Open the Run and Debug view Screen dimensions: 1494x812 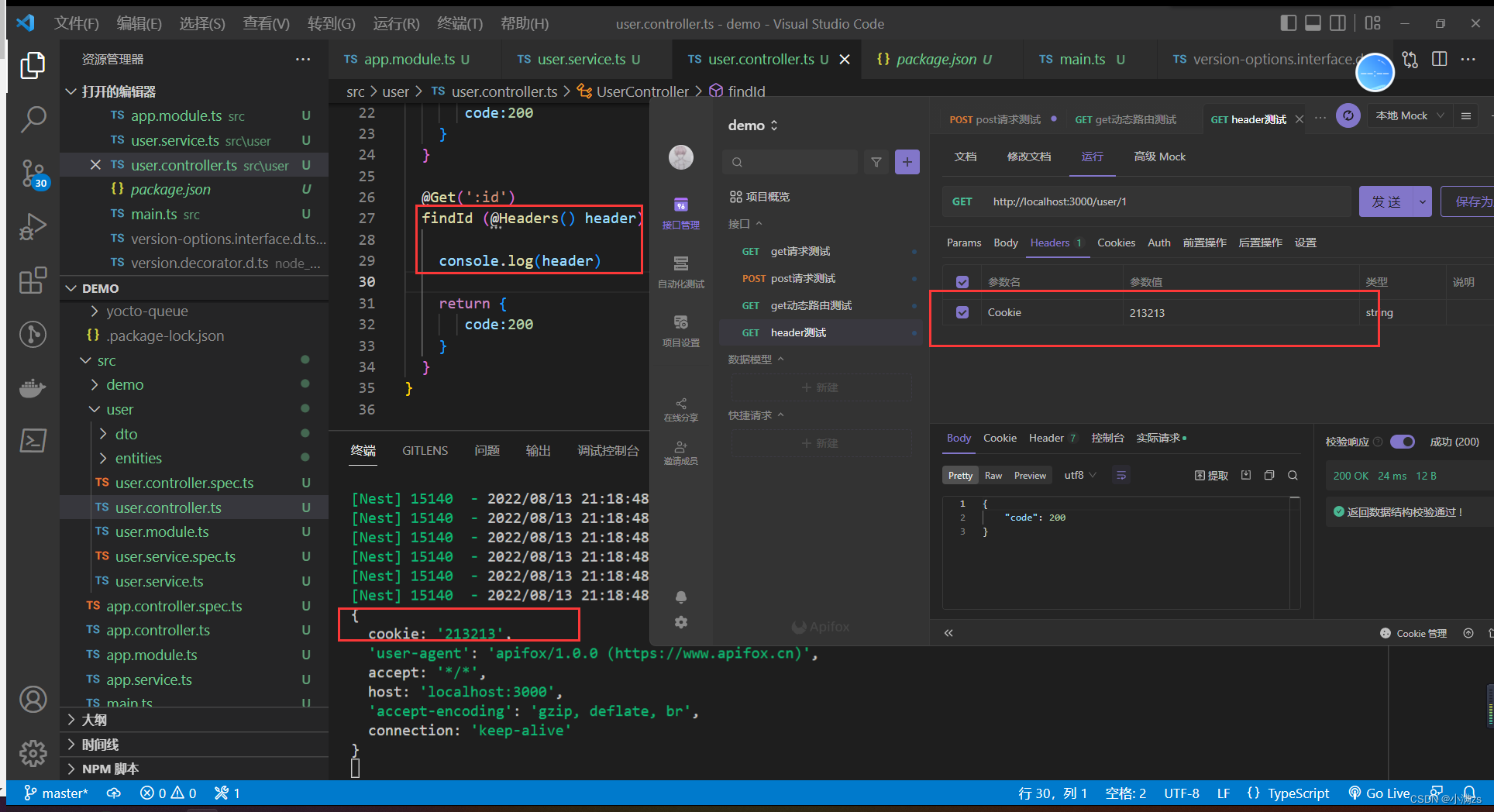(x=33, y=227)
